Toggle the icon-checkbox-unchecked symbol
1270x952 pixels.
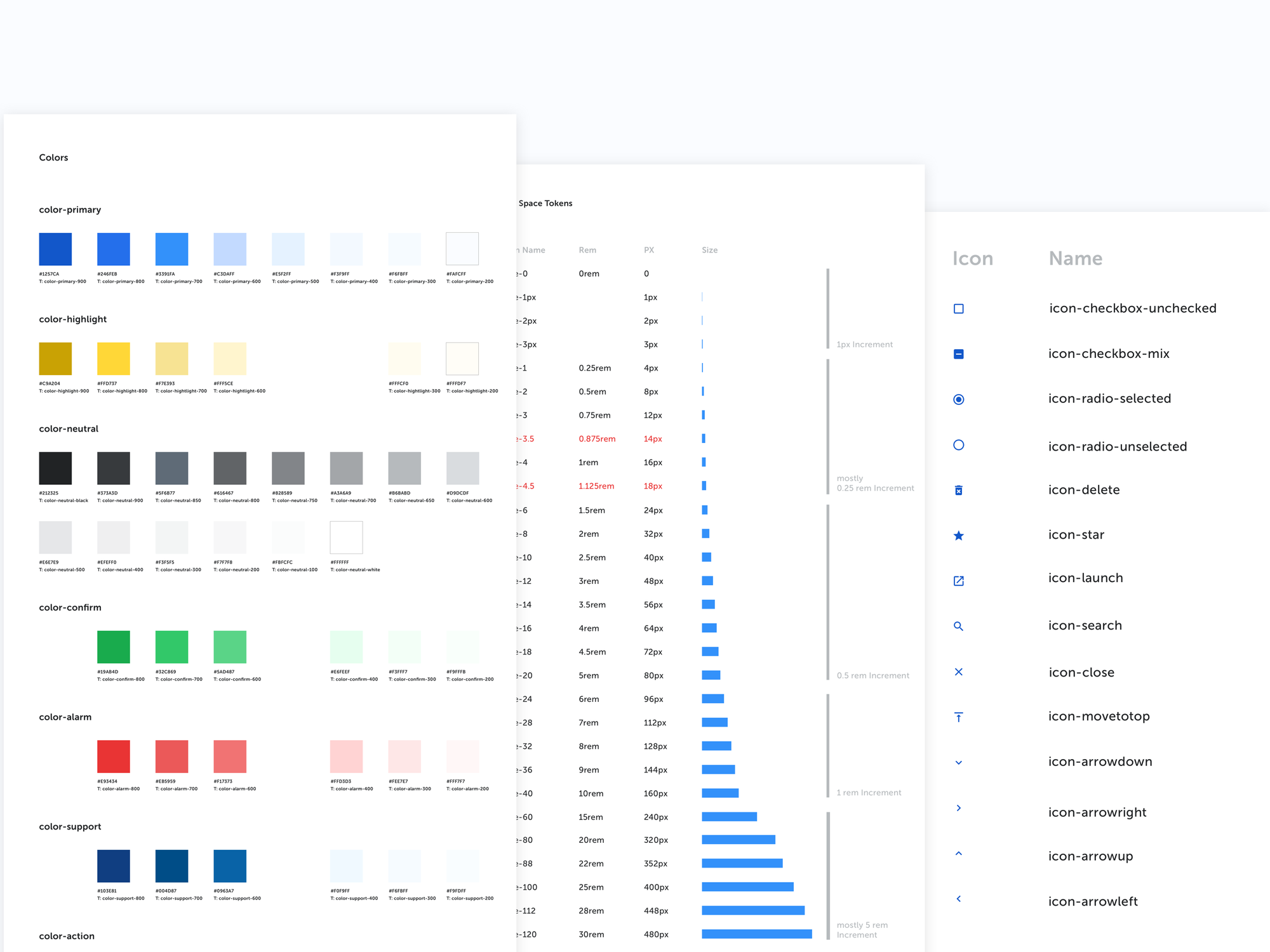tap(958, 308)
